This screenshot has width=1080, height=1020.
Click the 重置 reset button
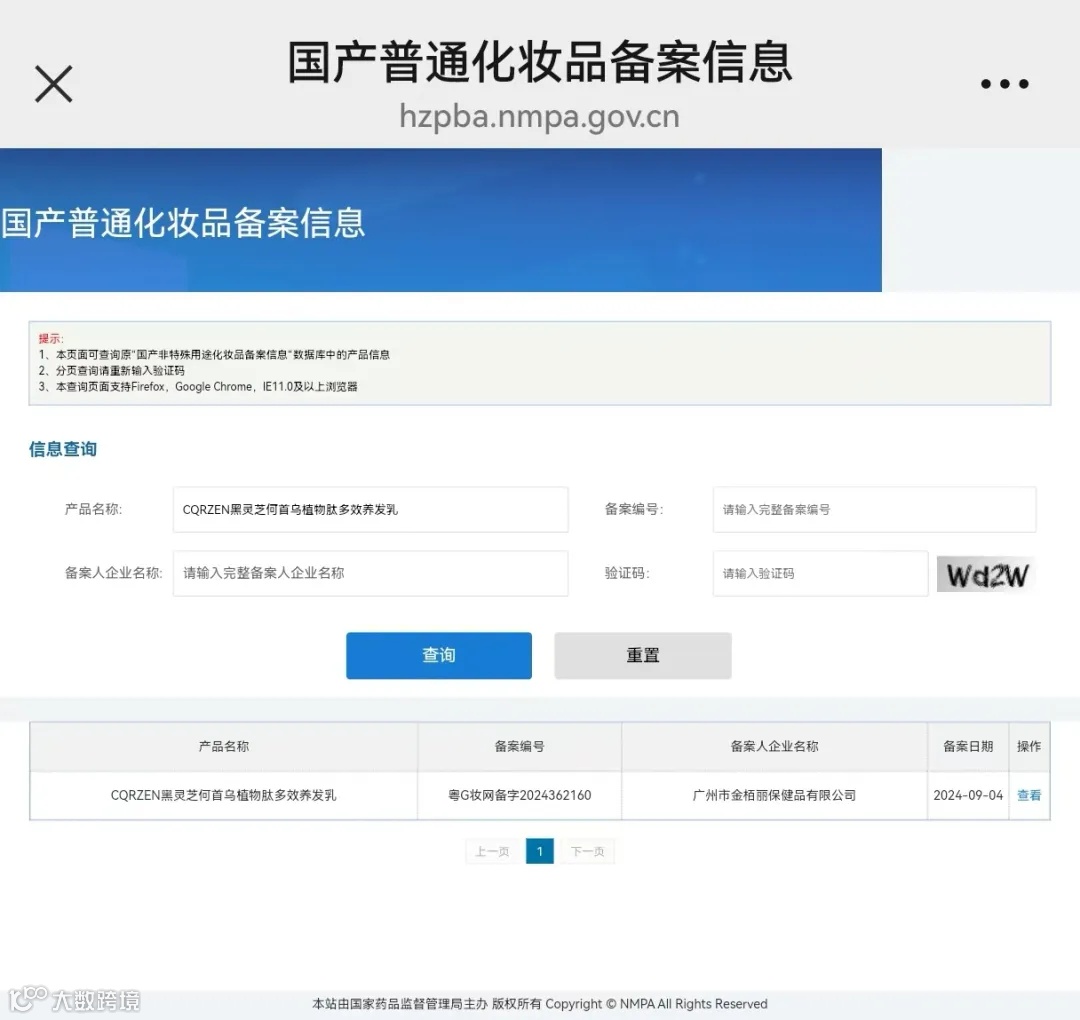[643, 656]
